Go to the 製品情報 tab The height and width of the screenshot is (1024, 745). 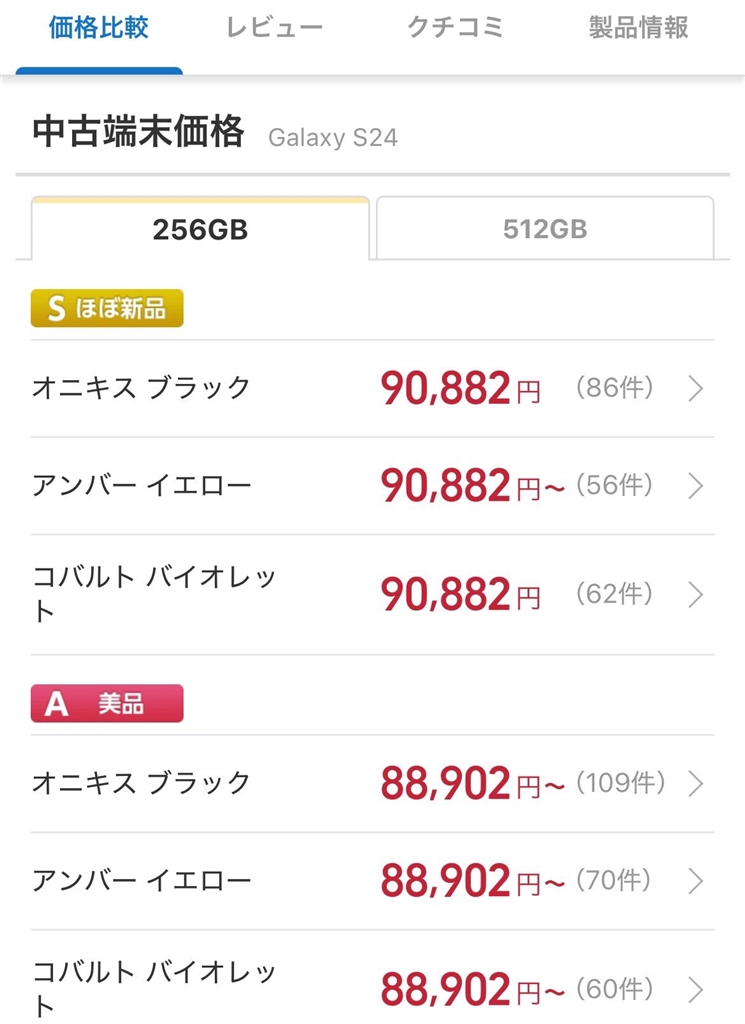tap(639, 28)
